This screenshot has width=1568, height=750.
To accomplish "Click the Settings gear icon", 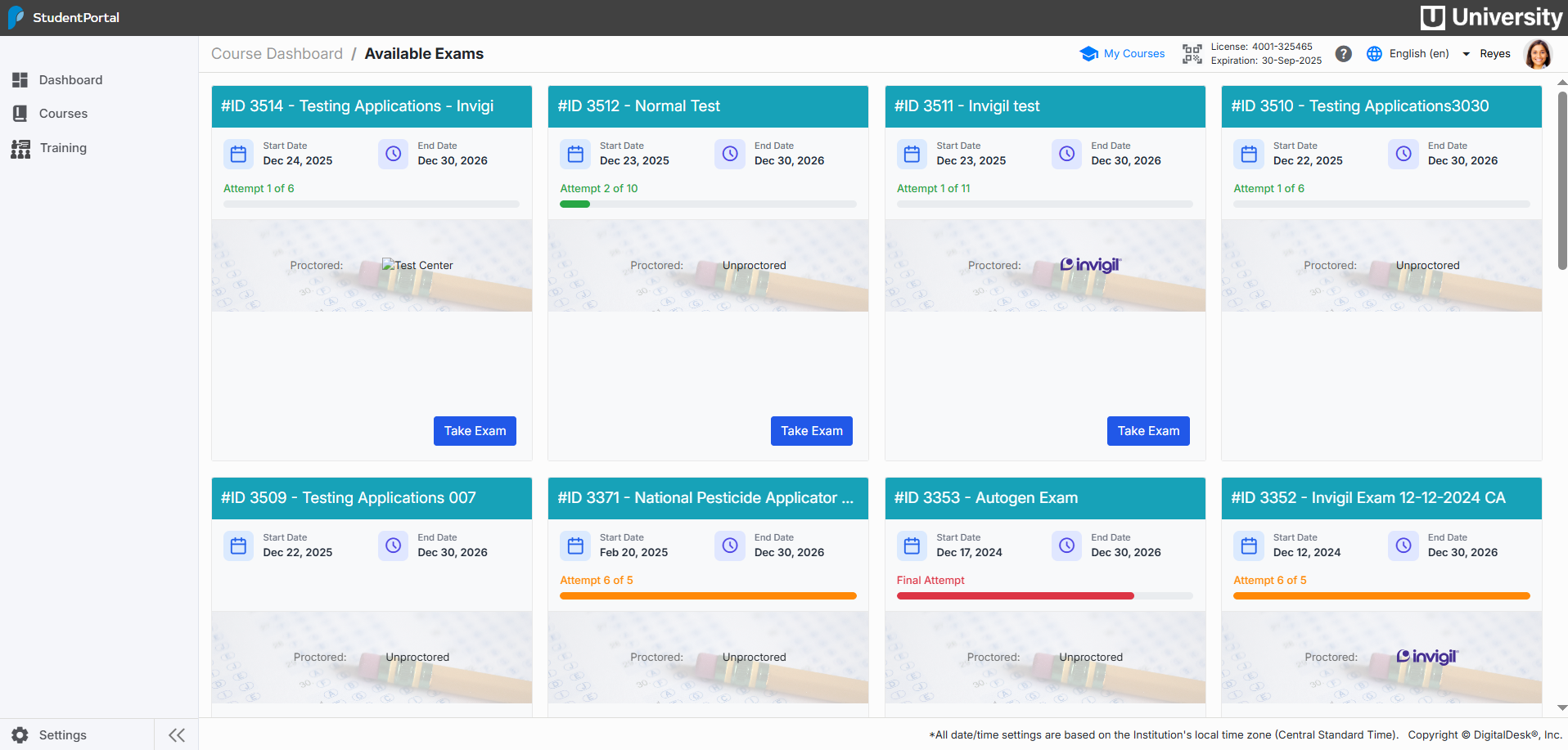I will tap(20, 734).
